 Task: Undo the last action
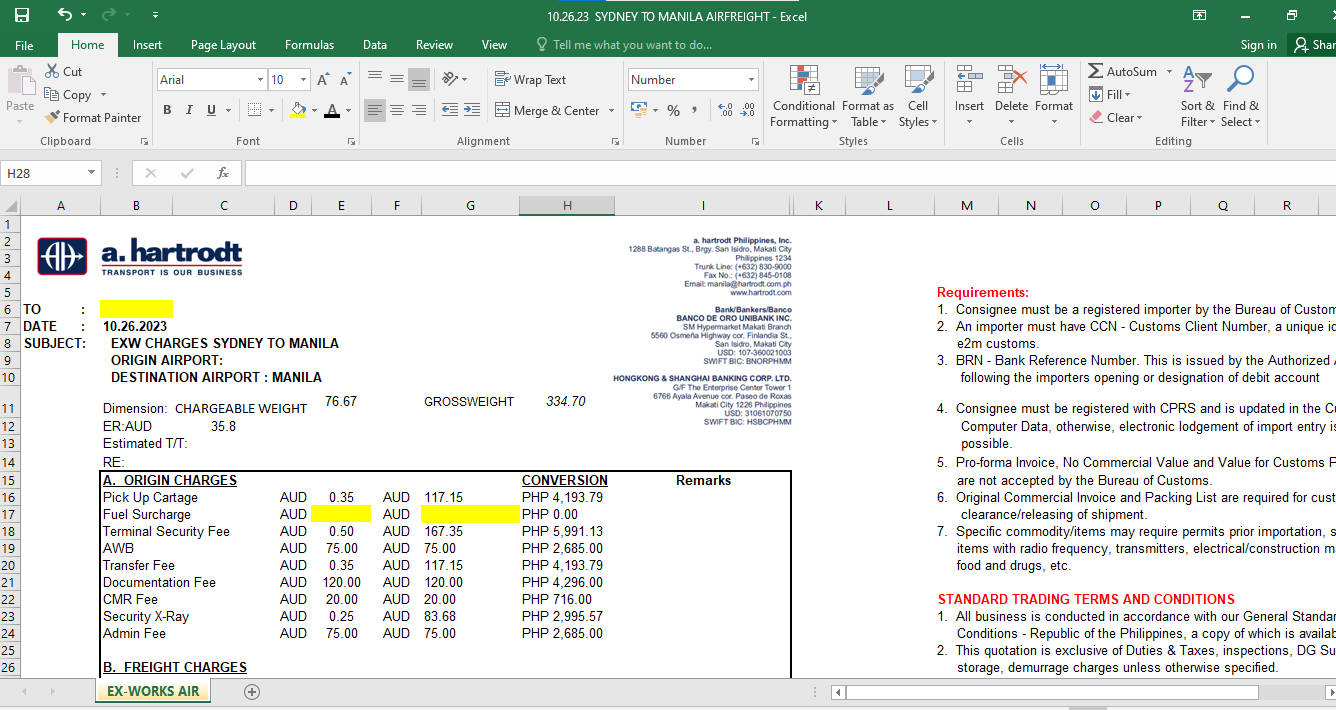tap(65, 15)
